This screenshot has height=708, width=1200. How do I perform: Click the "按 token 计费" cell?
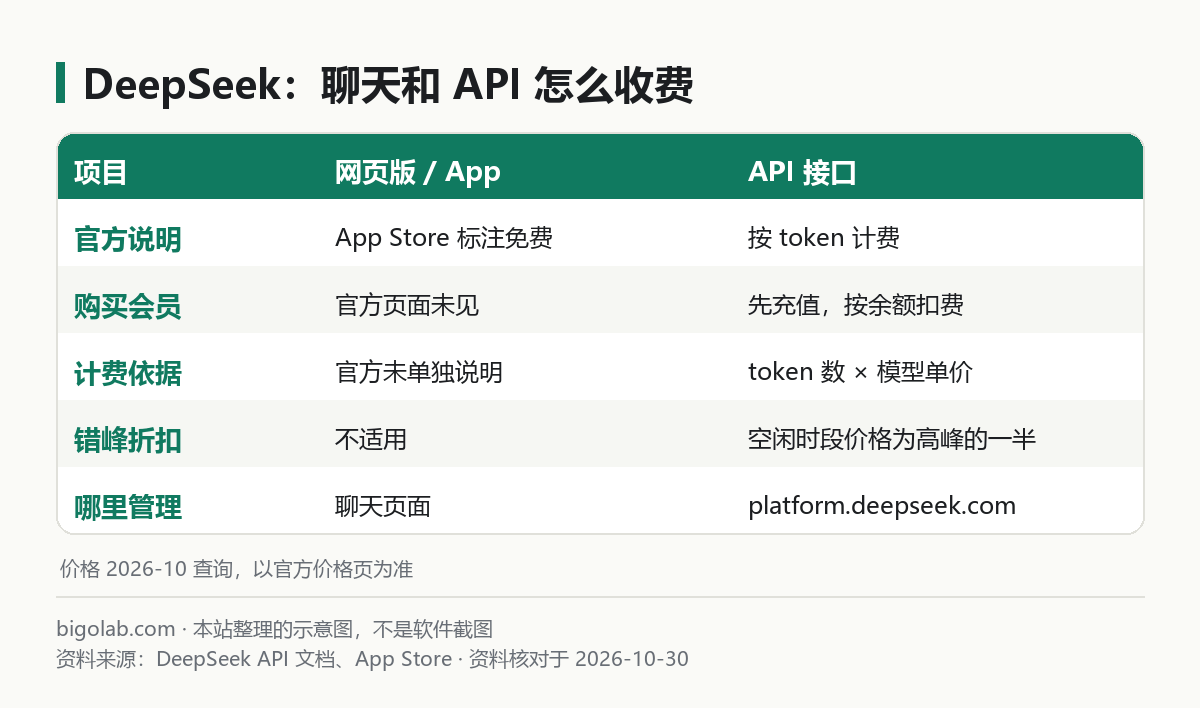click(824, 238)
